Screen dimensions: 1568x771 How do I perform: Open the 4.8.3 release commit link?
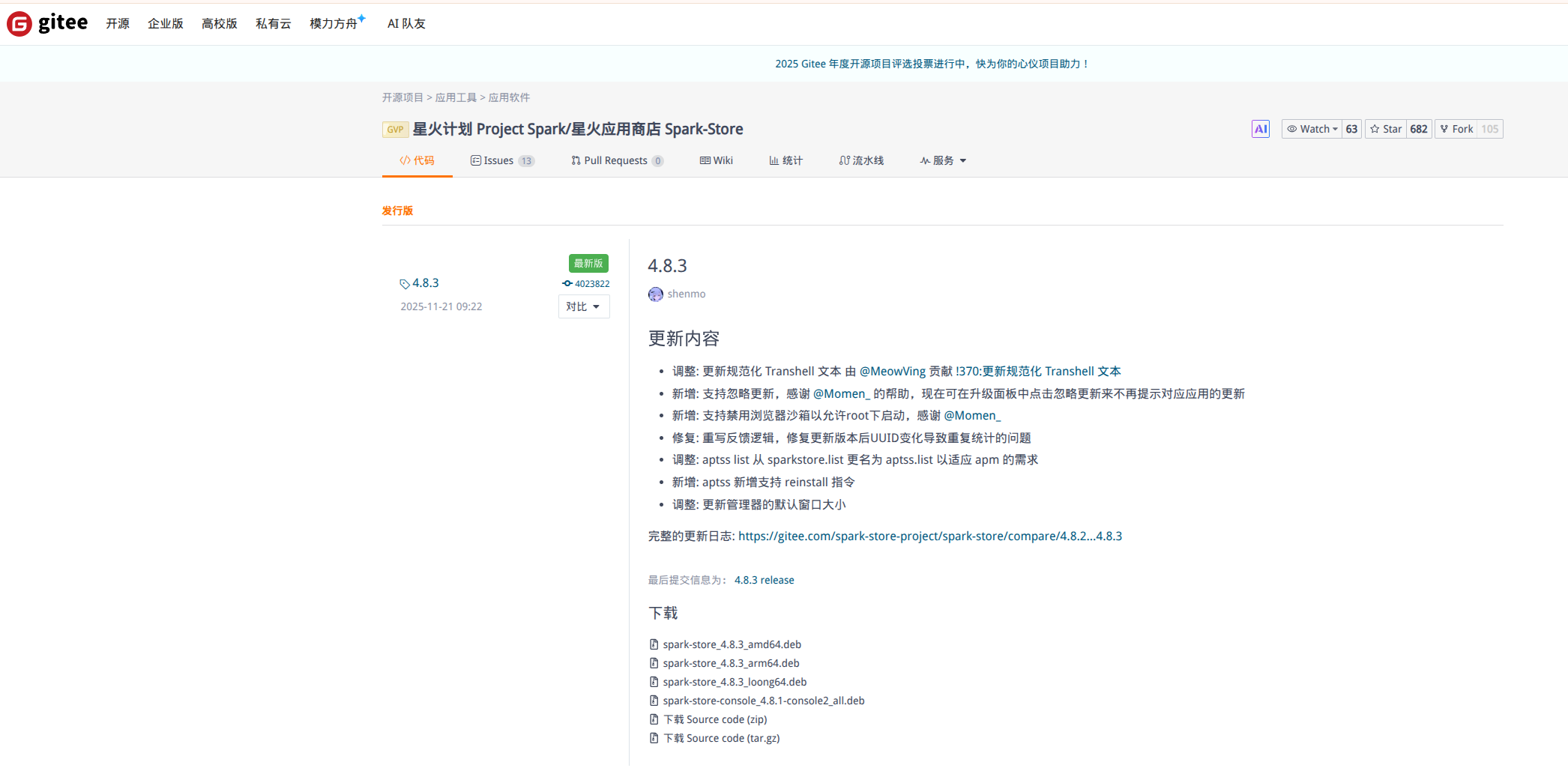(x=764, y=580)
